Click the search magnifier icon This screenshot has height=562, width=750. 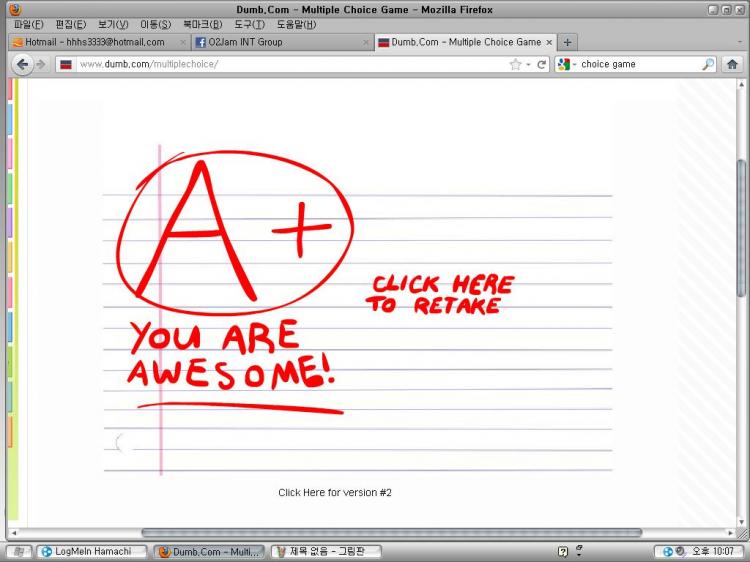tap(708, 64)
